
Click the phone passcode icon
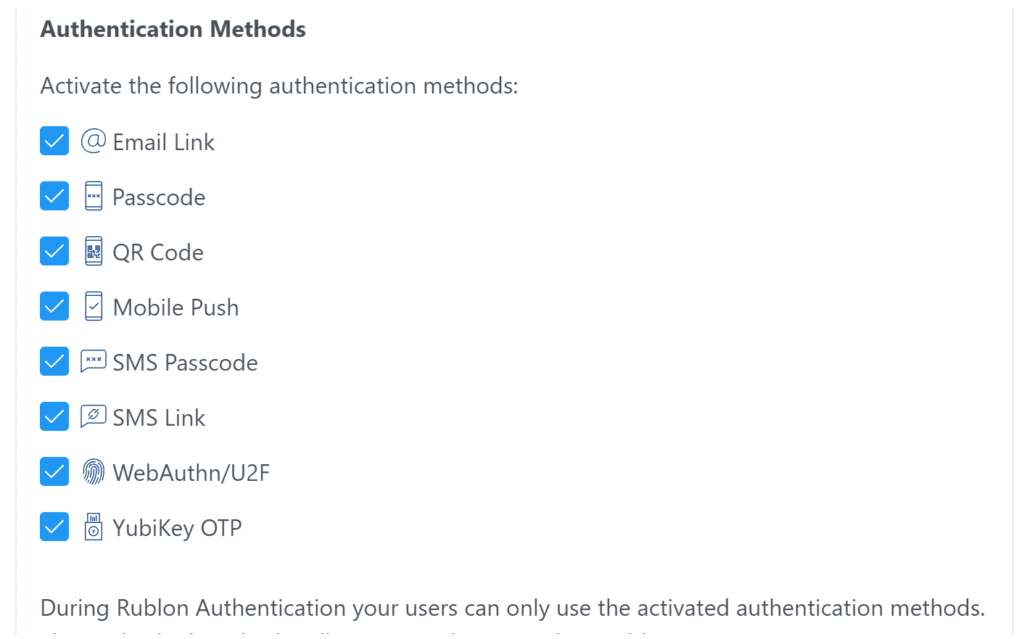pyautogui.click(x=94, y=197)
